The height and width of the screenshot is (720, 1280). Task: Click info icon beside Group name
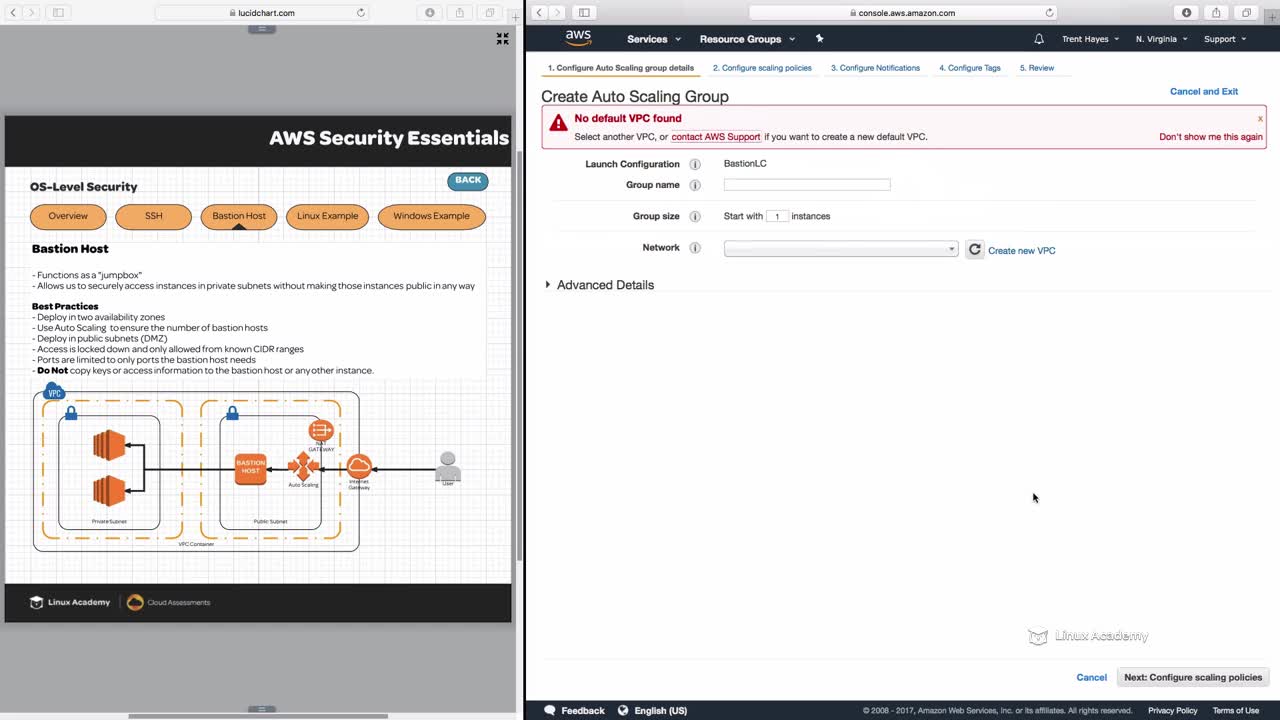695,185
